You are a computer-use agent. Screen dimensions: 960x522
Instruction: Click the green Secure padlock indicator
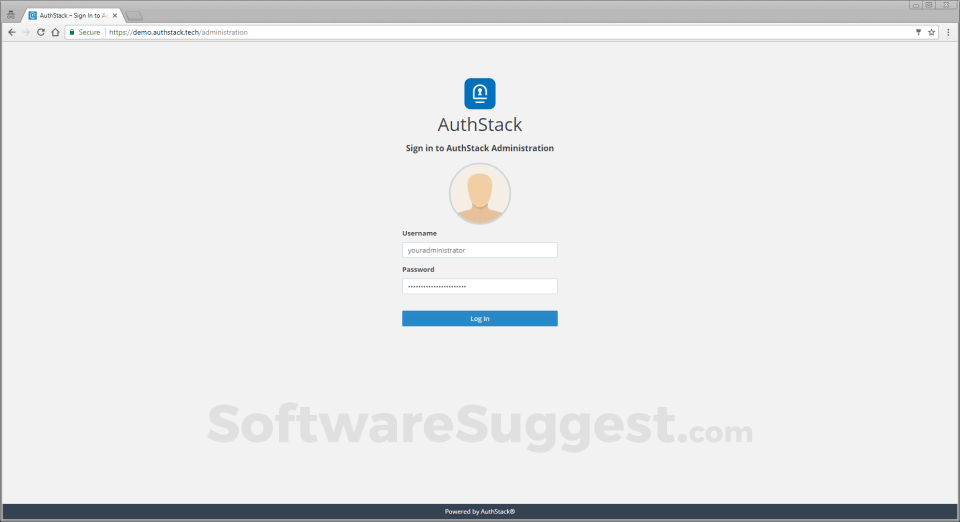[x=84, y=32]
